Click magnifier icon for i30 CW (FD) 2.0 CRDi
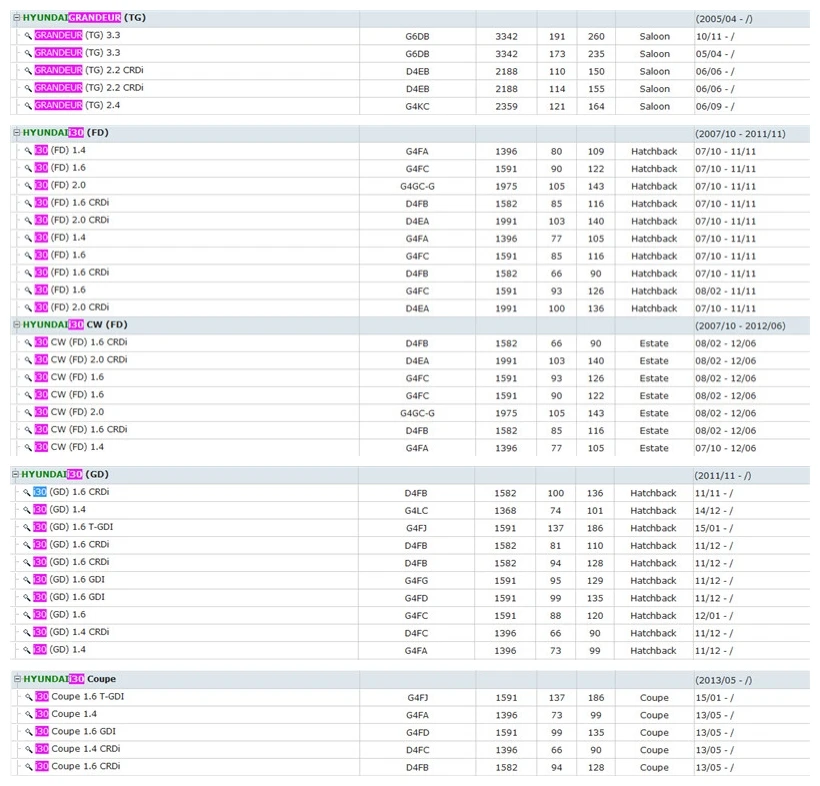This screenshot has width=820, height=786. pyautogui.click(x=28, y=360)
